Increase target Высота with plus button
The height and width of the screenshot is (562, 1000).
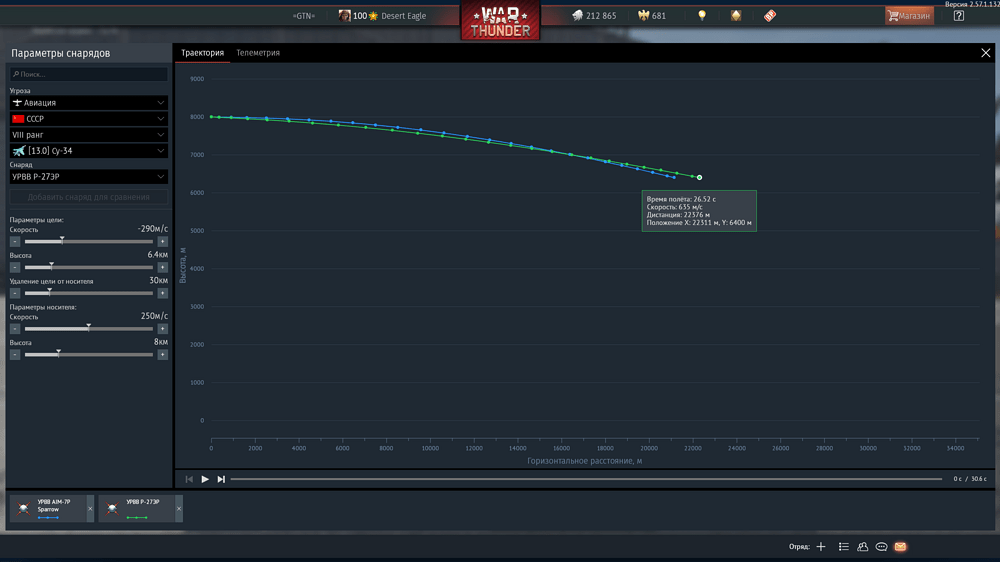click(163, 267)
